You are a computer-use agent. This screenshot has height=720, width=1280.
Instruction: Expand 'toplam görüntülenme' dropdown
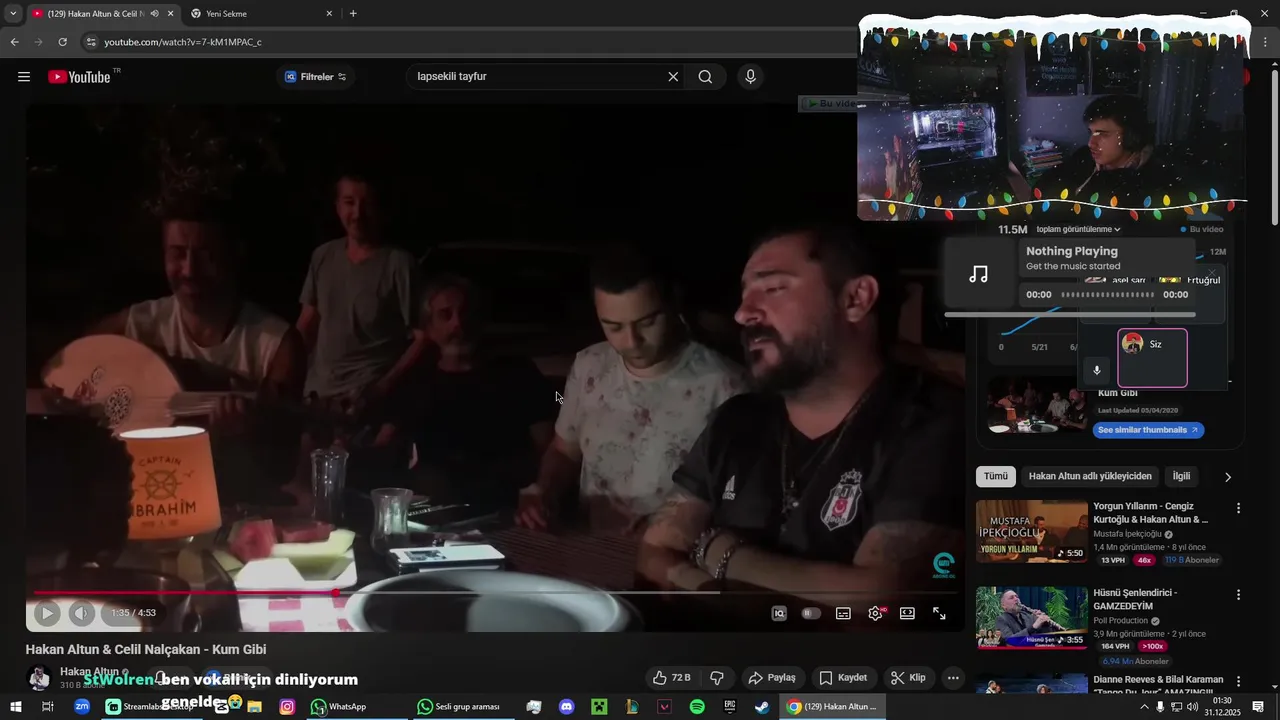point(1078,230)
